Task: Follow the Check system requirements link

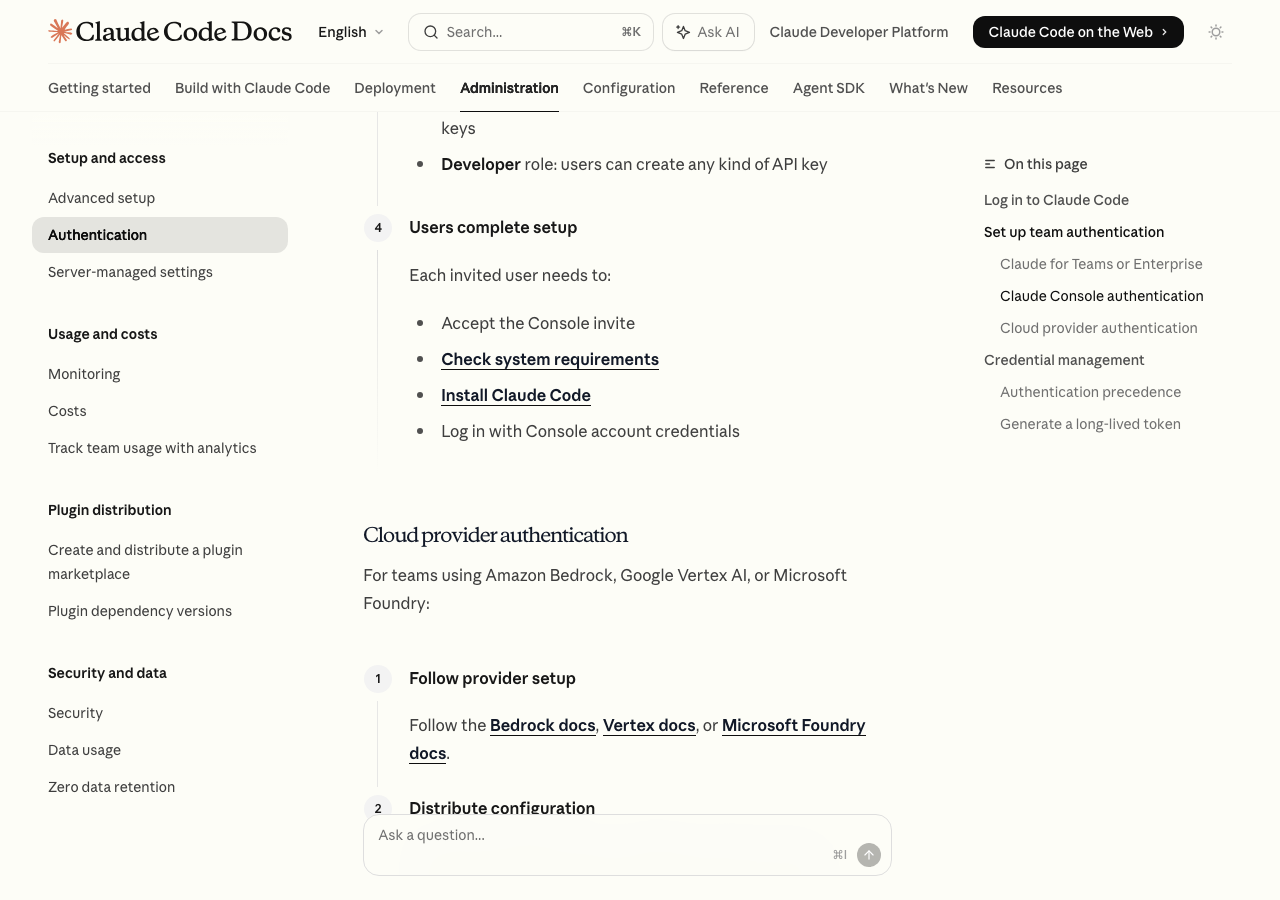Action: 549,359
